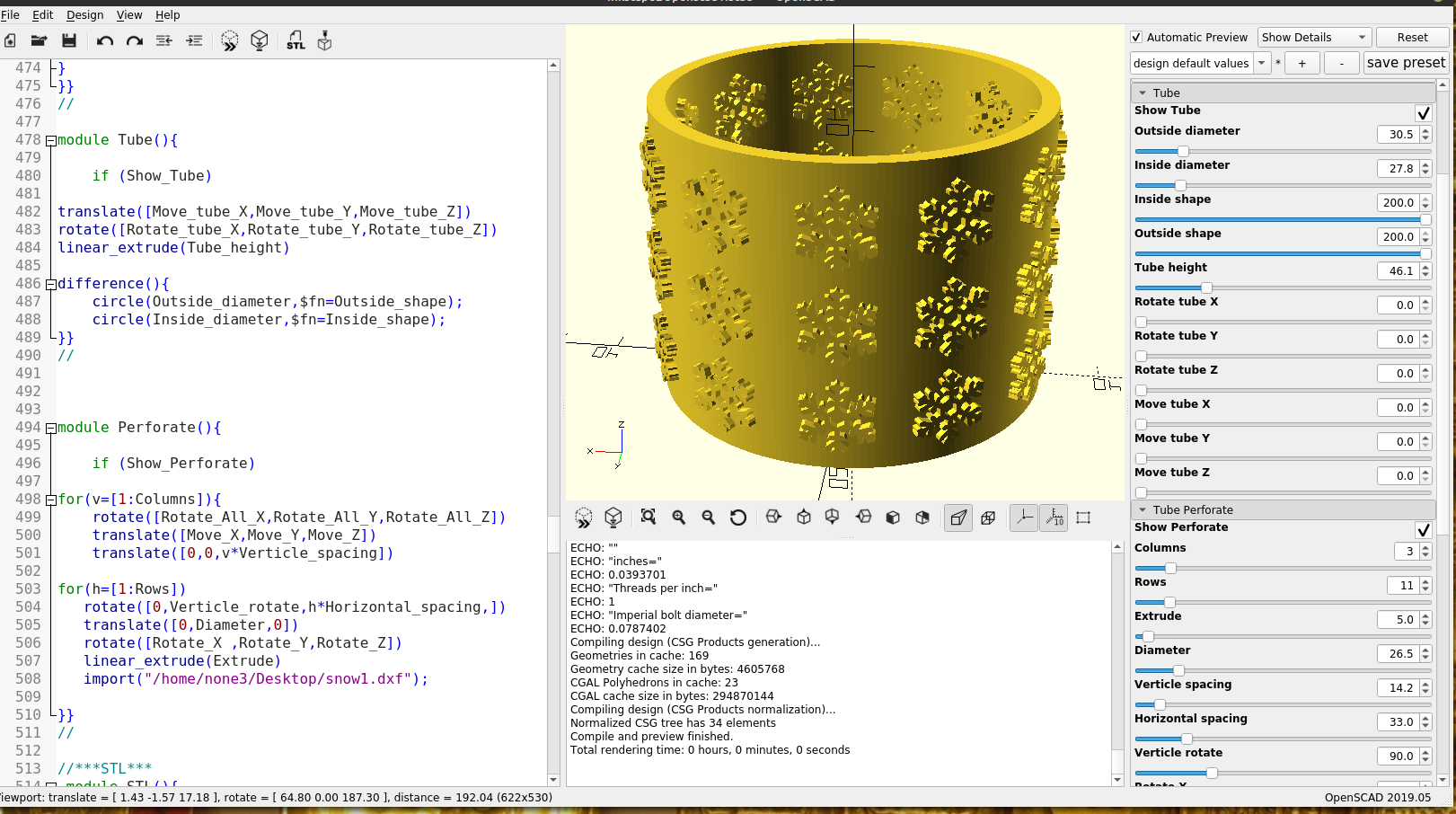Toggle the Show Scale Markers icon
Screen dimensions: 1456x814
pos(1054,518)
